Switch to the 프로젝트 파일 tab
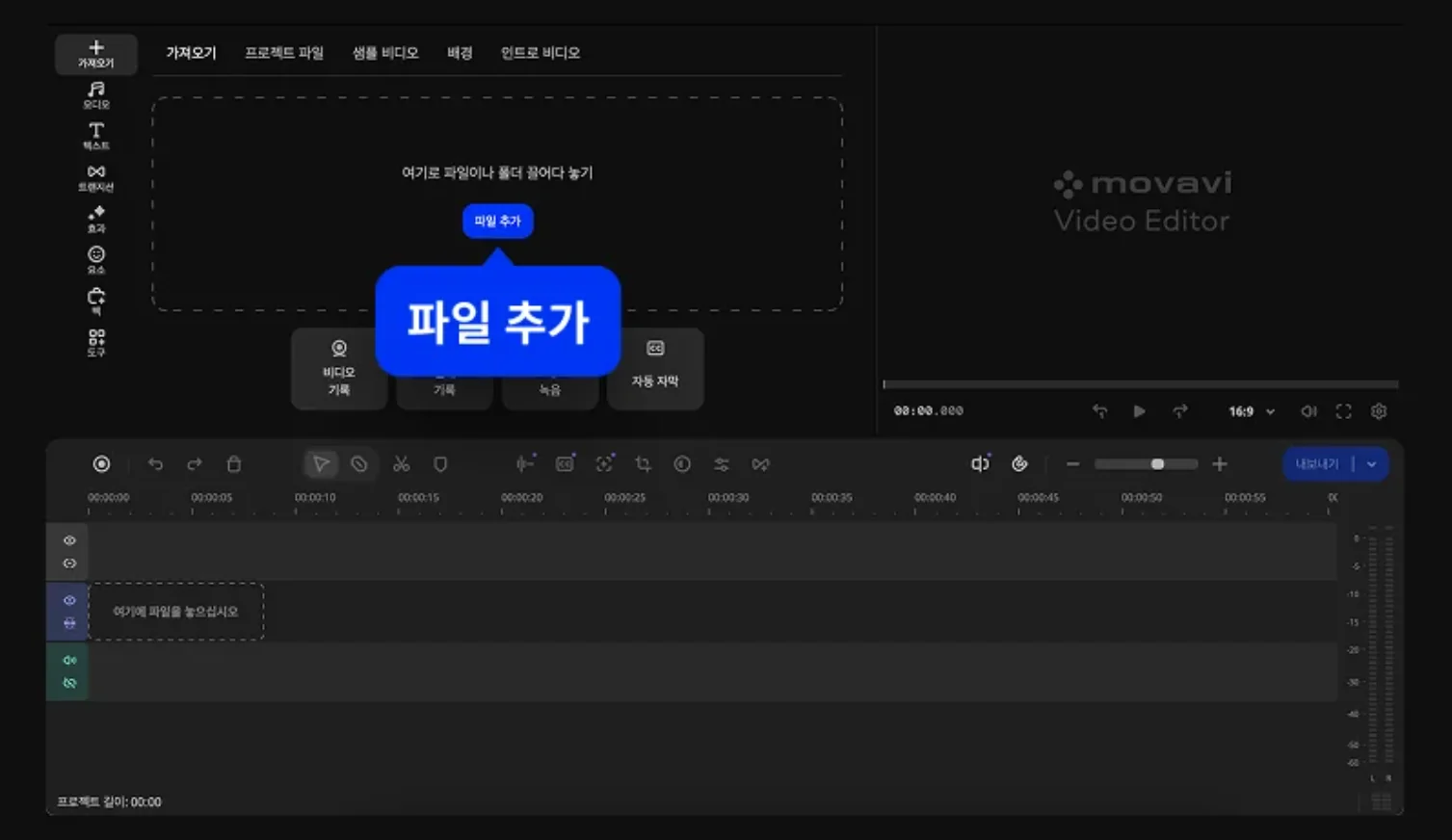Viewport: 1452px width, 840px height. click(284, 53)
